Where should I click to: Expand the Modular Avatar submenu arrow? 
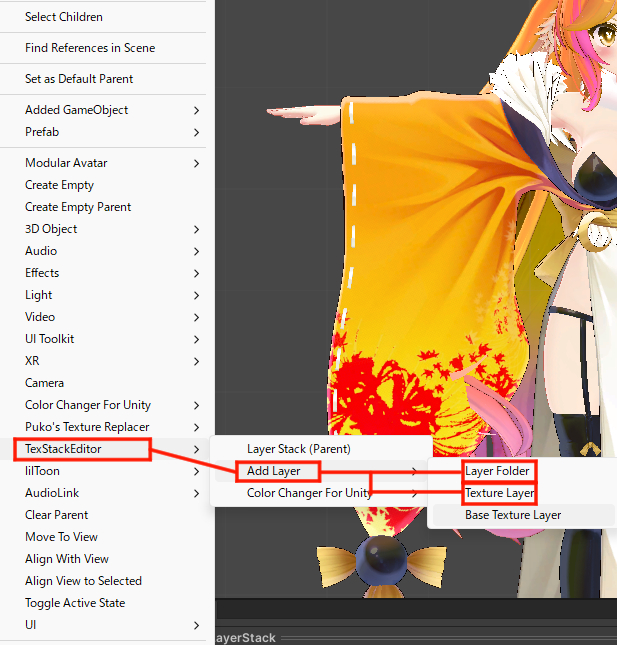196,163
